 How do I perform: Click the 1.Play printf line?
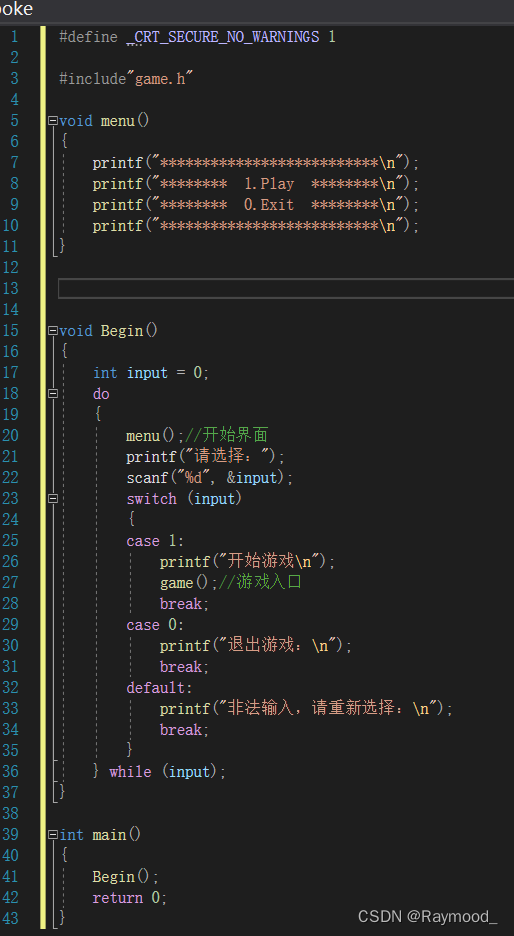(x=256, y=184)
